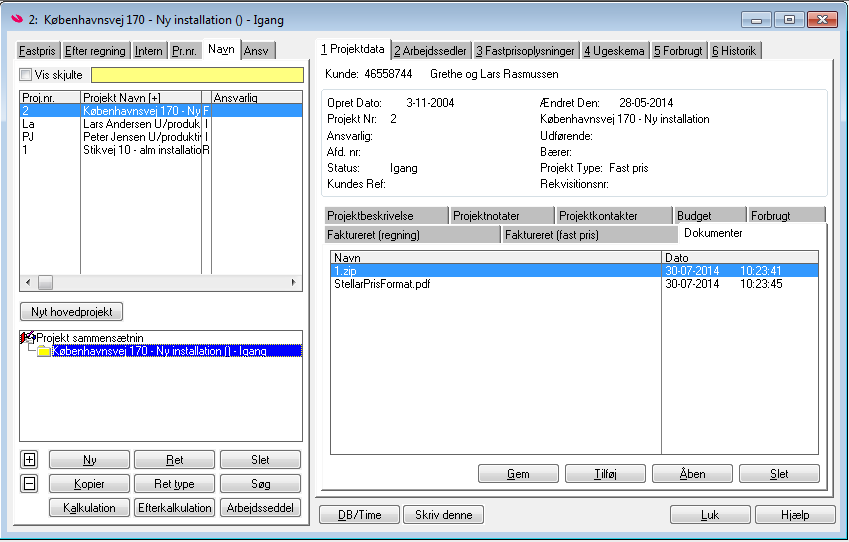Click the Ny button
Image resolution: width=849 pixels, height=542 pixels.
pos(89,460)
